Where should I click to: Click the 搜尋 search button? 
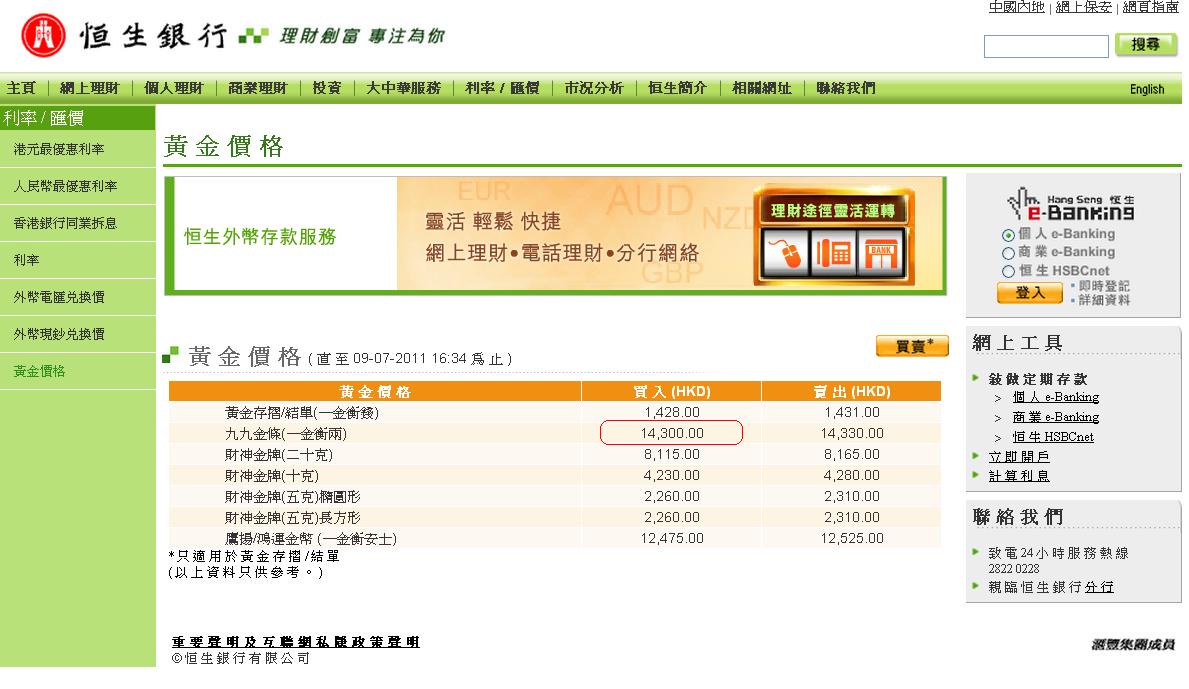1146,45
